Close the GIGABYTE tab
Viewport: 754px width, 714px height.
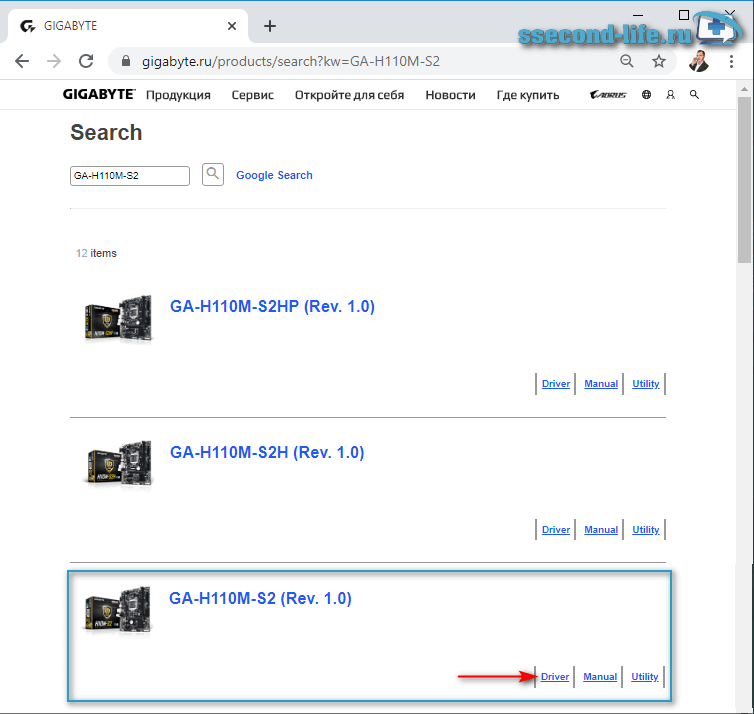tap(232, 26)
